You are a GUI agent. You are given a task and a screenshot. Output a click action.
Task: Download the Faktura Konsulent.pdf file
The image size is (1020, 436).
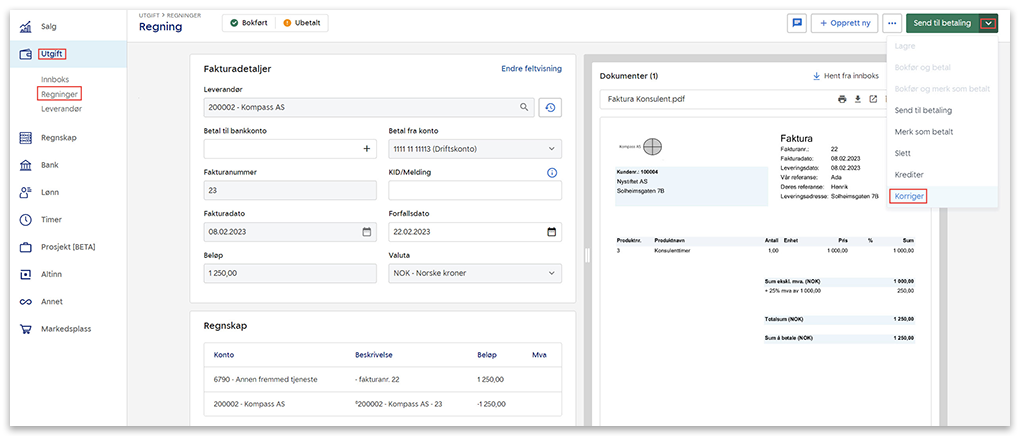[857, 99]
